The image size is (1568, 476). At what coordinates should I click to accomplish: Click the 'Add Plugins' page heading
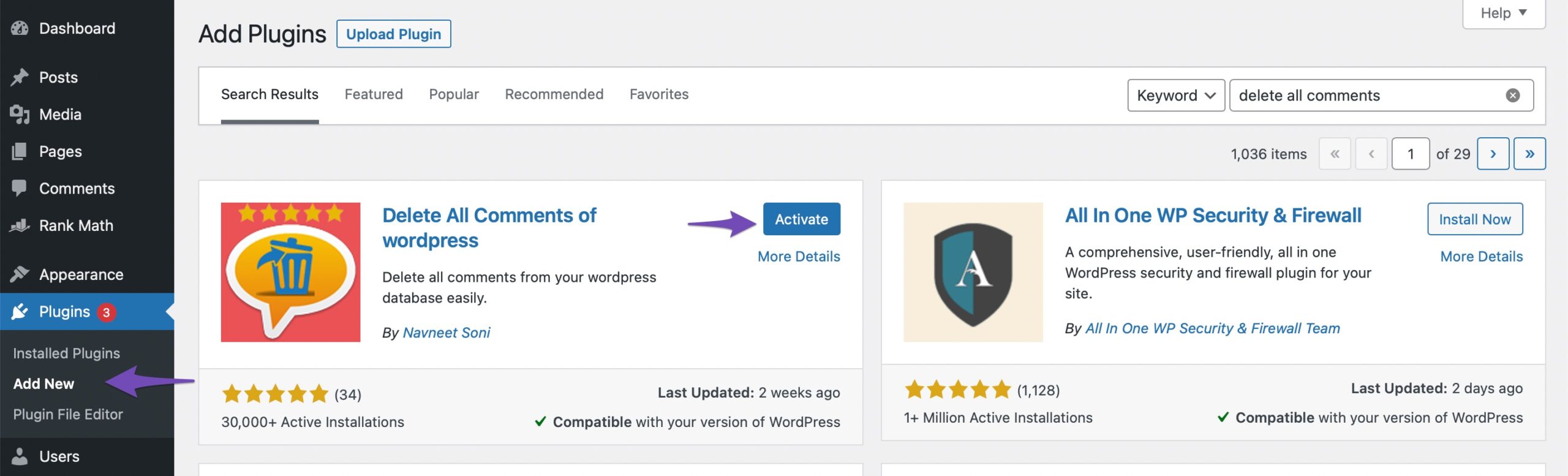tap(262, 34)
